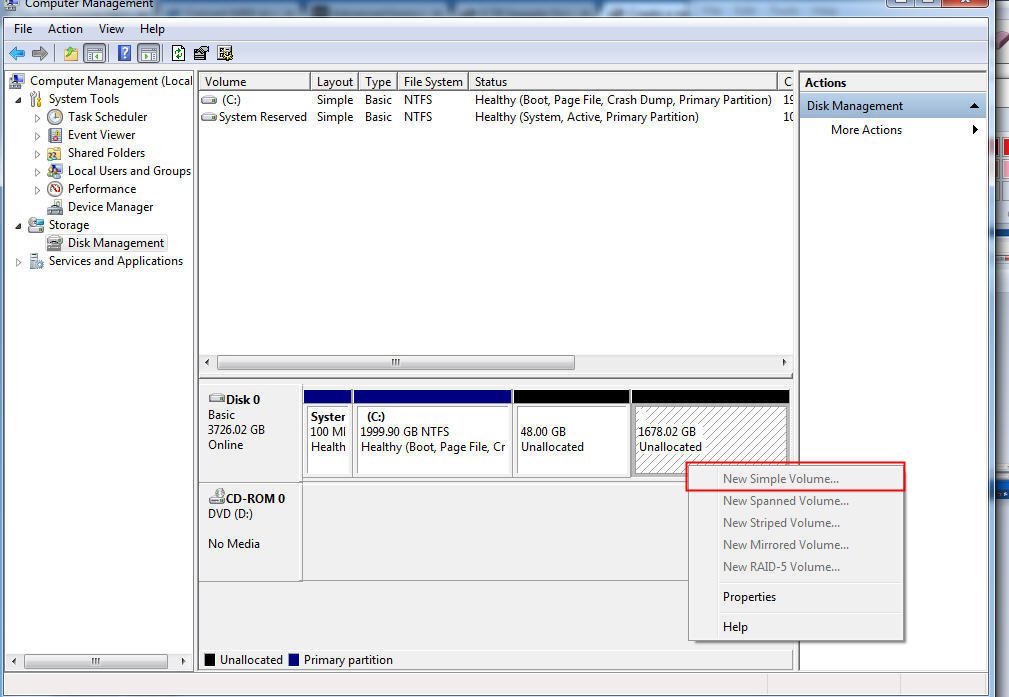1009x697 pixels.
Task: Open the Action menu
Action: (65, 29)
